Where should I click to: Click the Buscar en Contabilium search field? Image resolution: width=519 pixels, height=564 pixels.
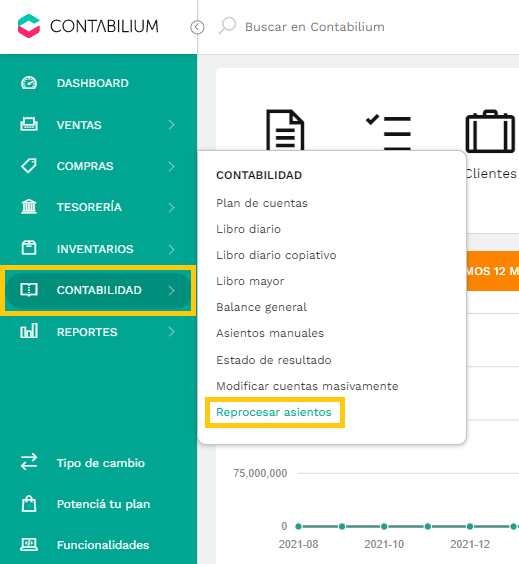point(315,27)
